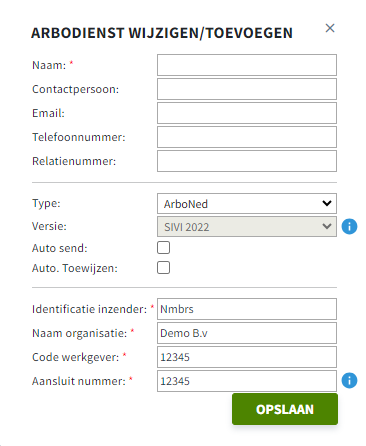Click the Relatienummer input field
Screen dimensions: 366x446
pyautogui.click(x=247, y=161)
